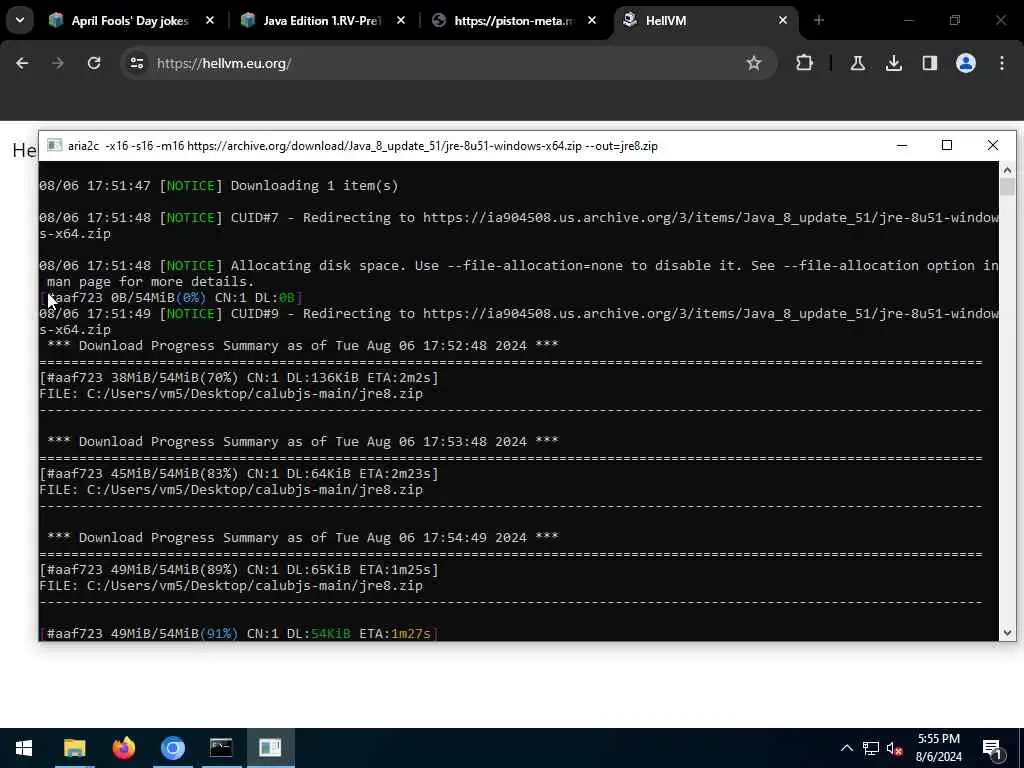Open the tab search dropdown arrow

[20, 20]
